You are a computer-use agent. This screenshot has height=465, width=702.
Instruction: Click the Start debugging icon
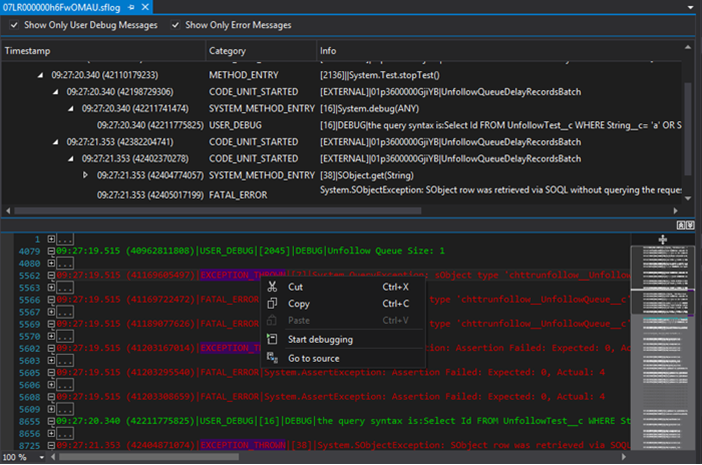[272, 339]
